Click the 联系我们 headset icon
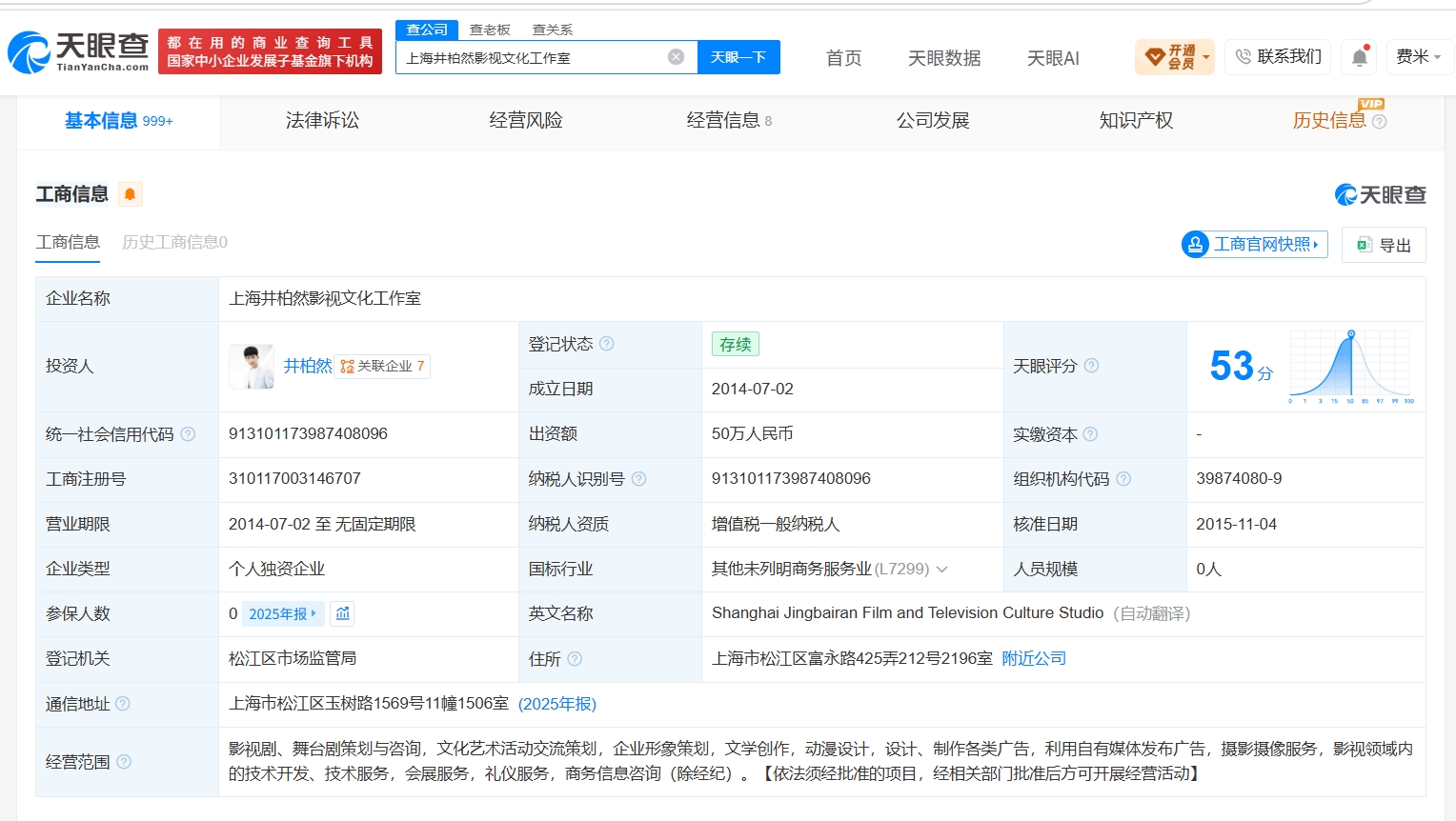 pos(1243,57)
